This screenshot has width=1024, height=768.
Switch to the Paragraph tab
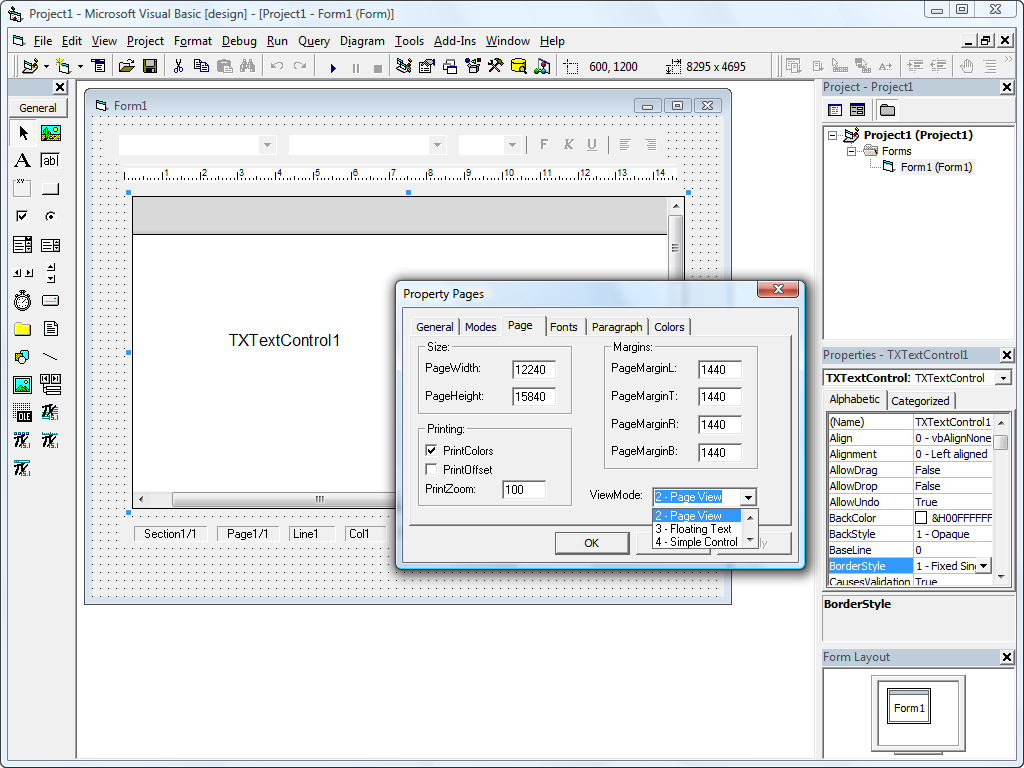click(x=616, y=327)
